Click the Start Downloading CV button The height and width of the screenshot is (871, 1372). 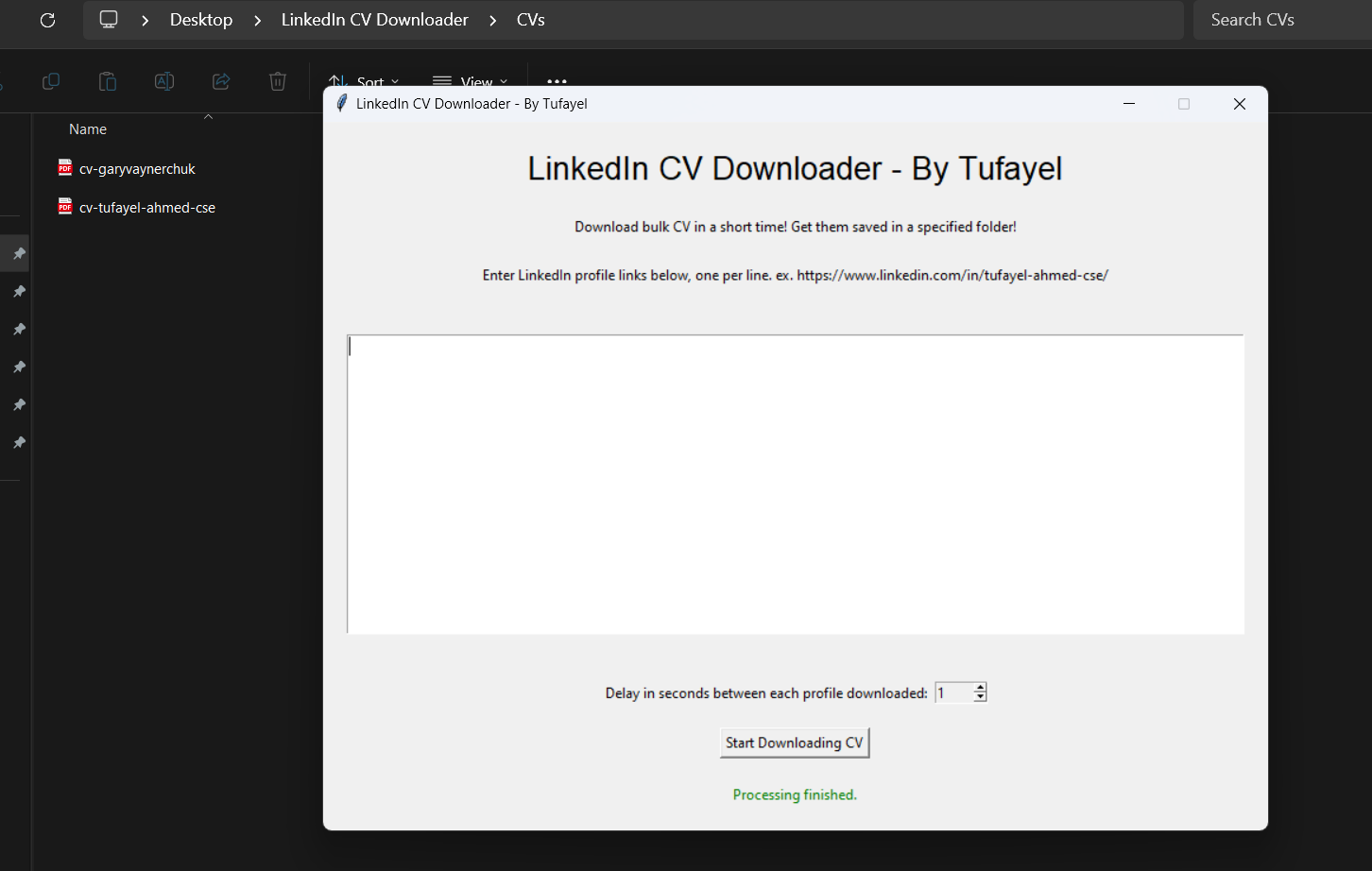click(x=795, y=743)
